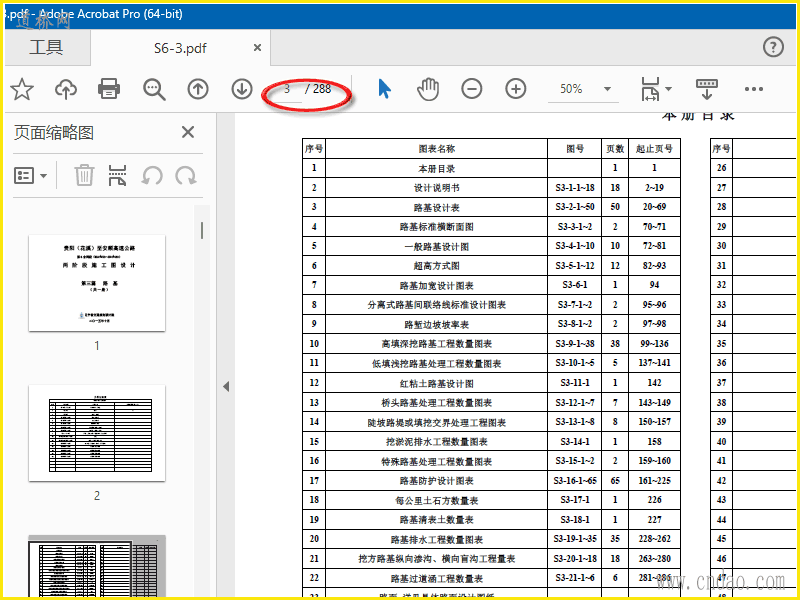
Task: Click cell 路基排水工程数量图表
Action: click(437, 539)
